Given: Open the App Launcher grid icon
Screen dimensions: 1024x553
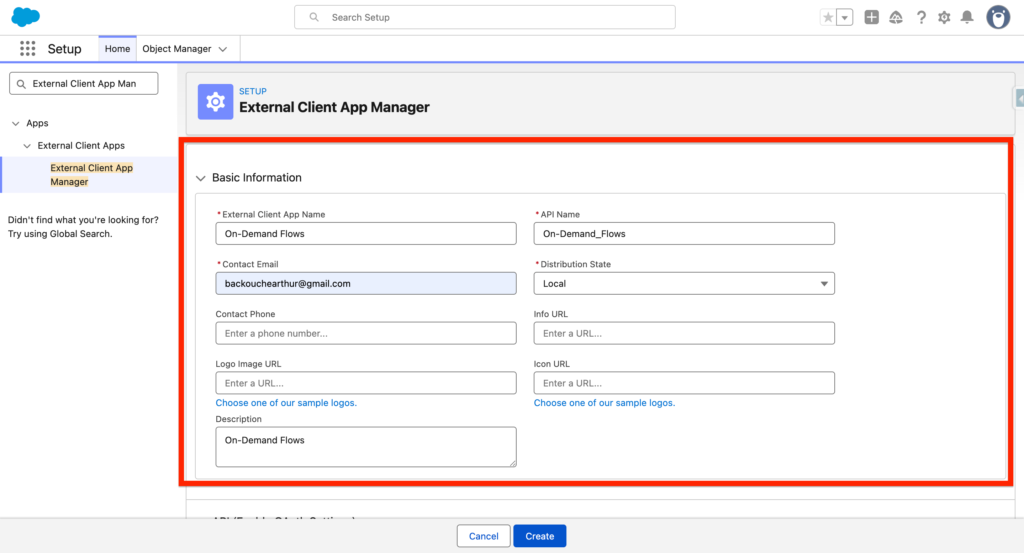Looking at the screenshot, I should point(27,49).
